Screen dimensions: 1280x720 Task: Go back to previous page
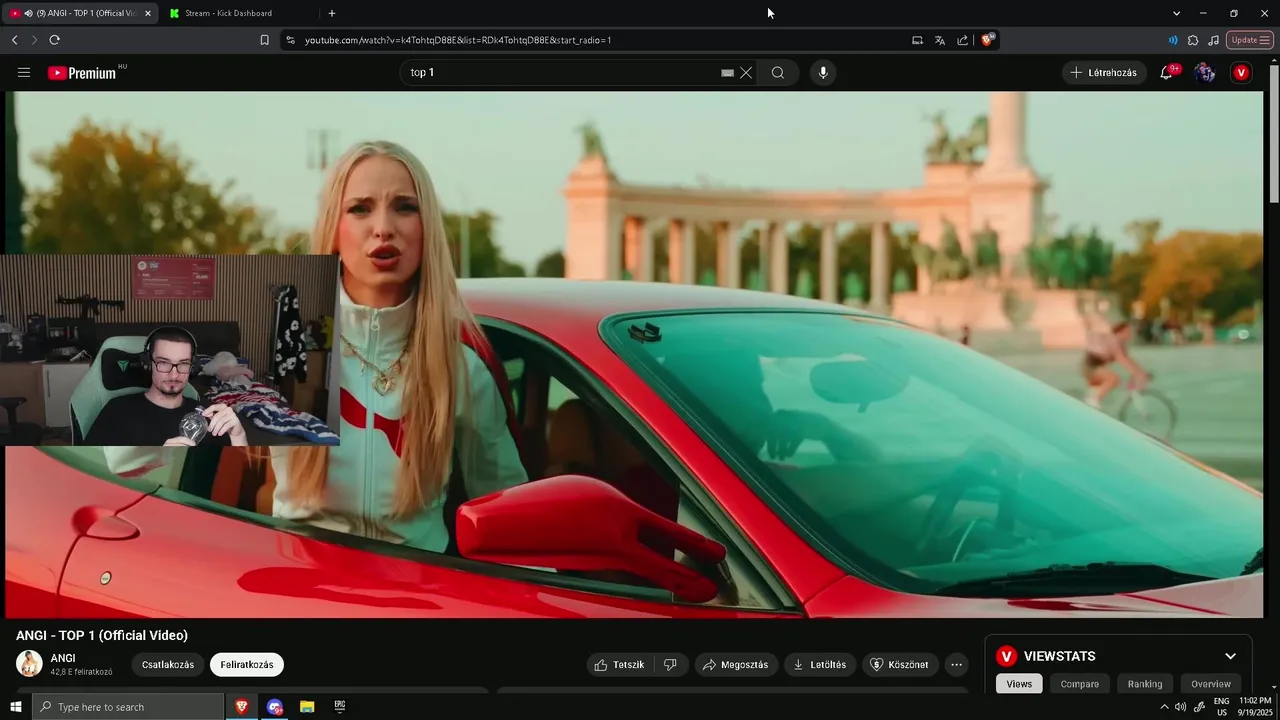(14, 40)
